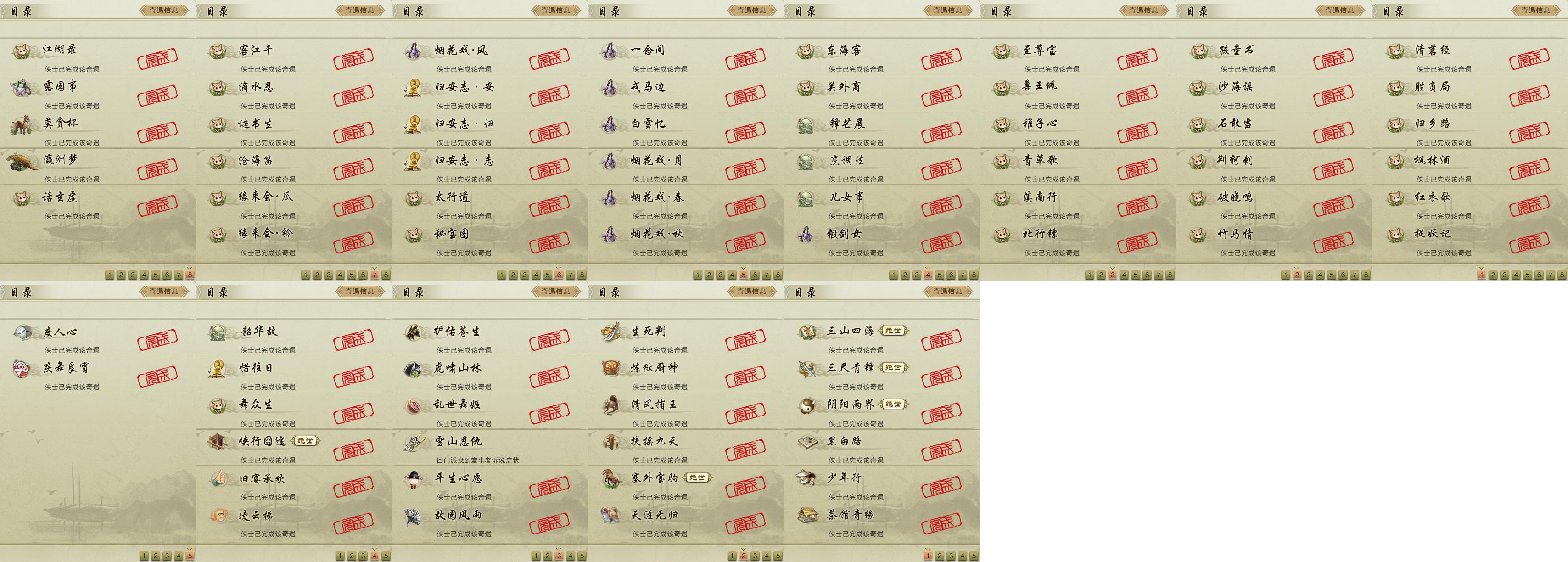Select the Go board icon for 黑白路

point(807,442)
